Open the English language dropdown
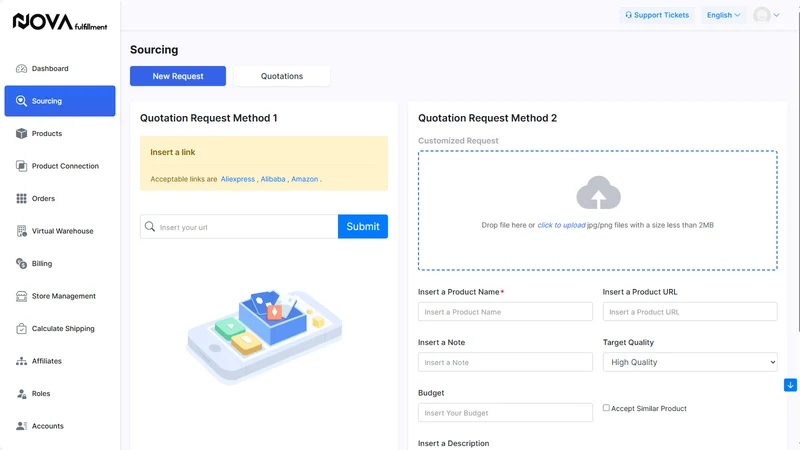This screenshot has height=450, width=800. tap(723, 15)
